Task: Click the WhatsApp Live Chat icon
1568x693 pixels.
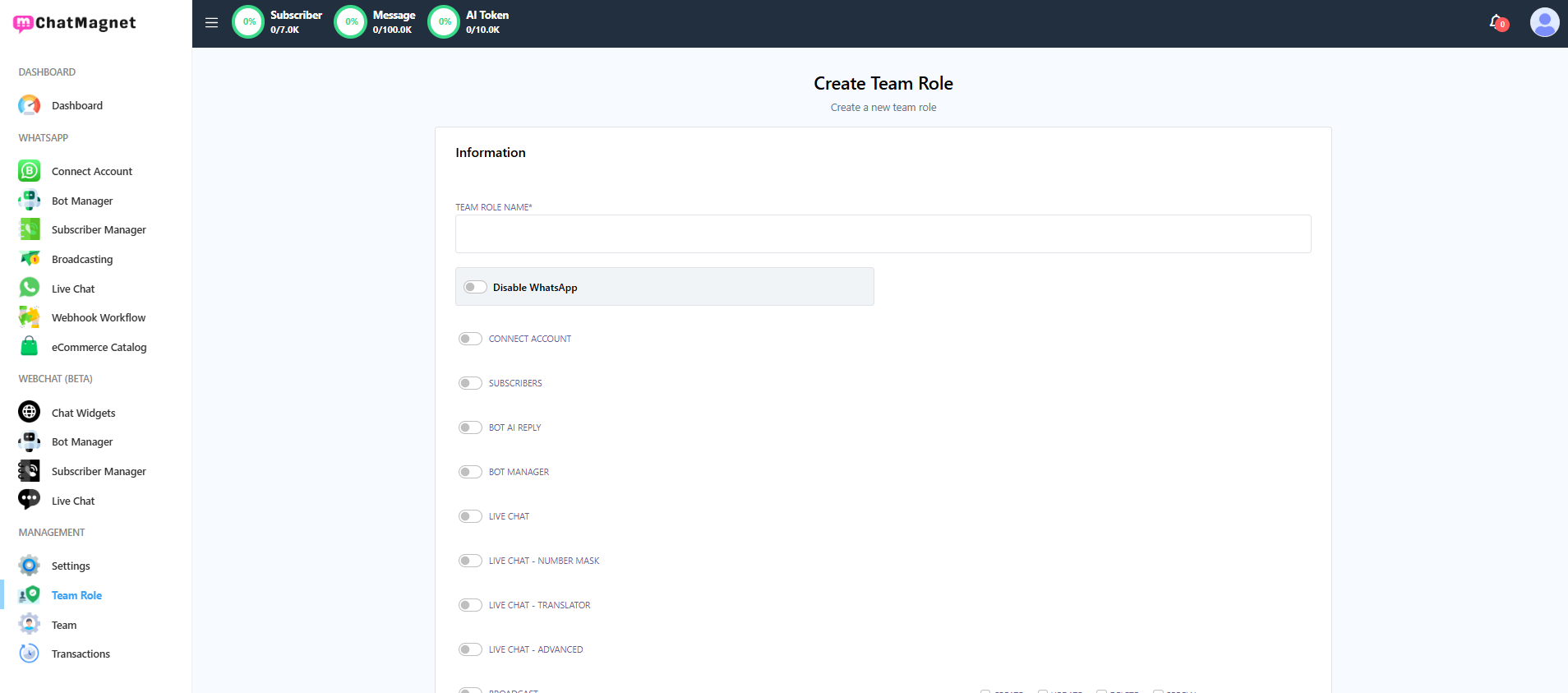Action: (29, 288)
